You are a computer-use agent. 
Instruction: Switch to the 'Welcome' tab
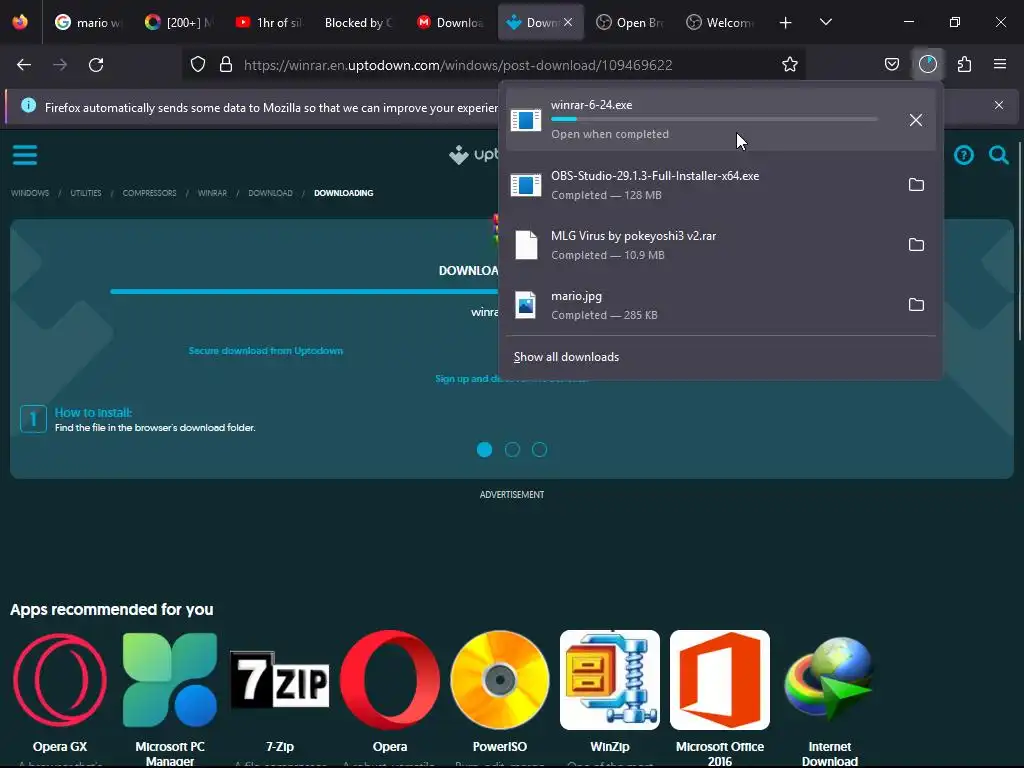coord(720,22)
